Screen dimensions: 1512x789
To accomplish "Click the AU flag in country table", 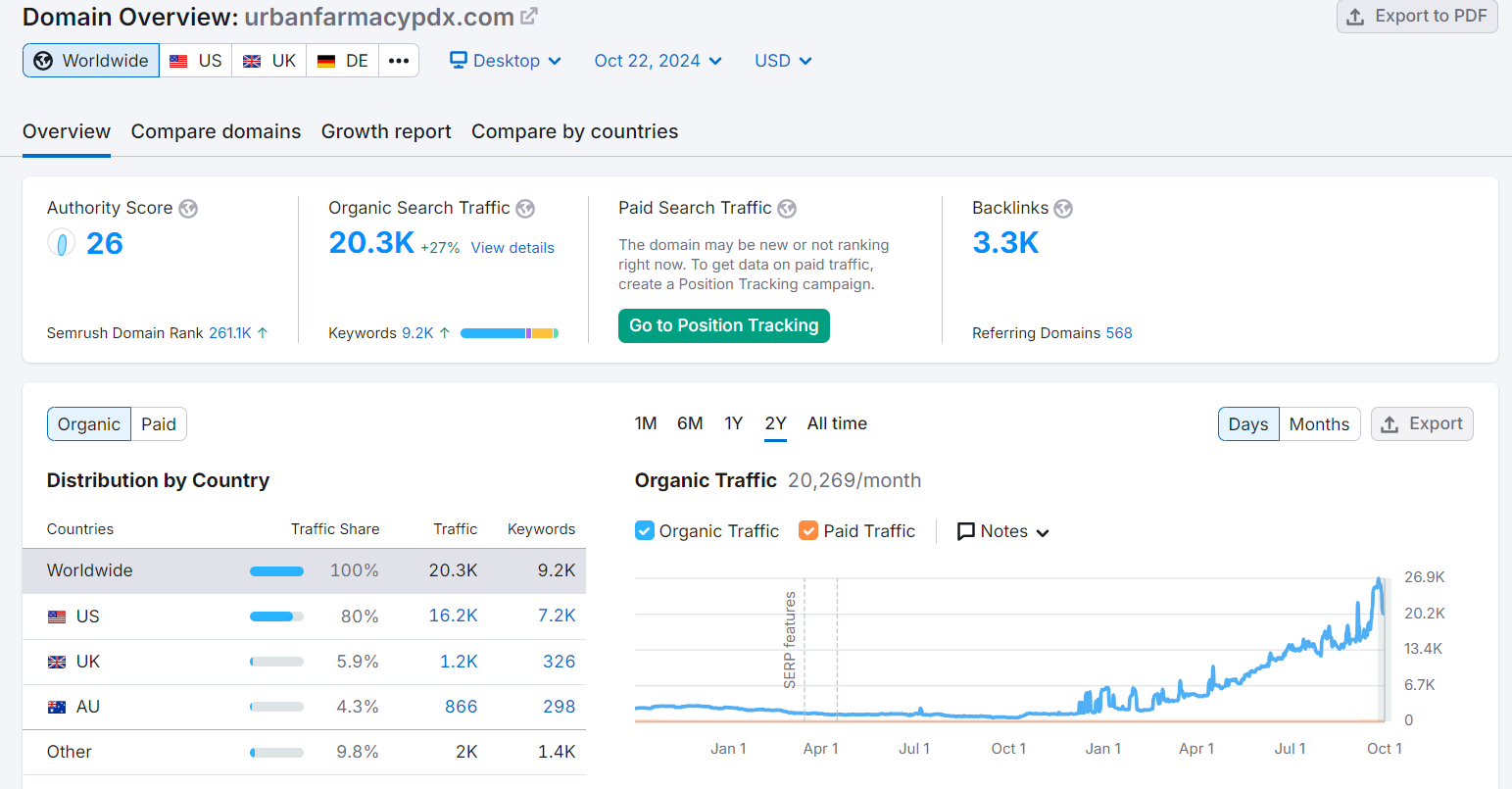I will (x=57, y=708).
